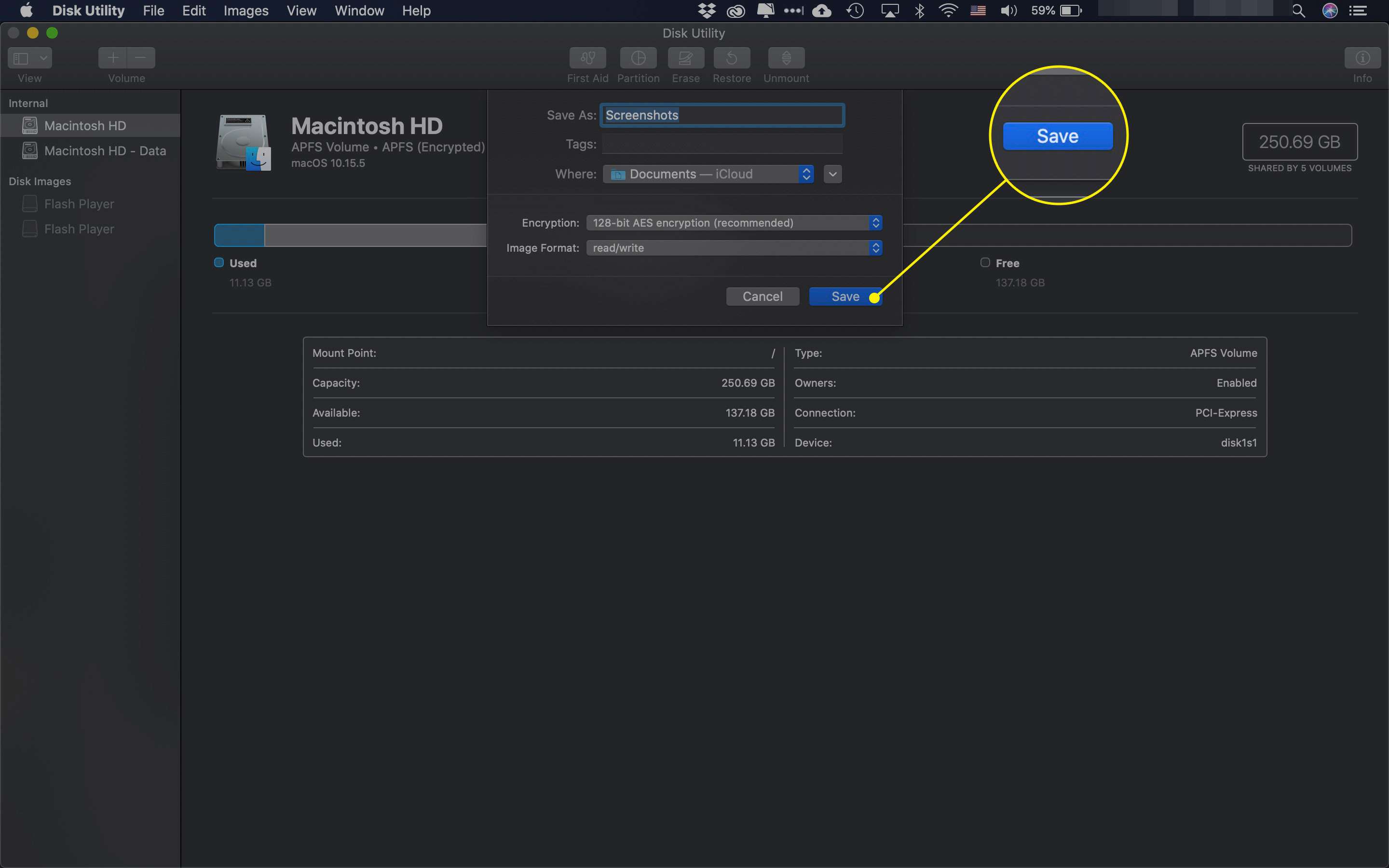Click the Wi-Fi menu bar icon
This screenshot has height=868, width=1389.
948,10
